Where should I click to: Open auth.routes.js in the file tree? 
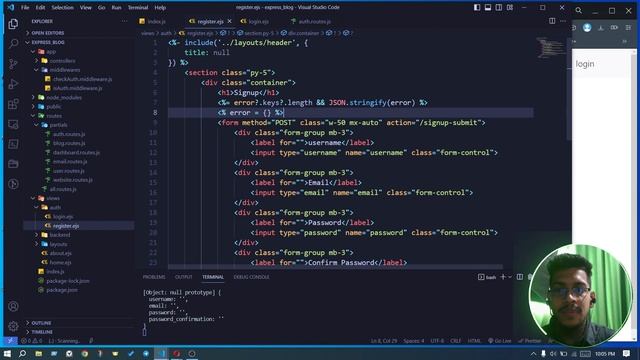point(69,134)
